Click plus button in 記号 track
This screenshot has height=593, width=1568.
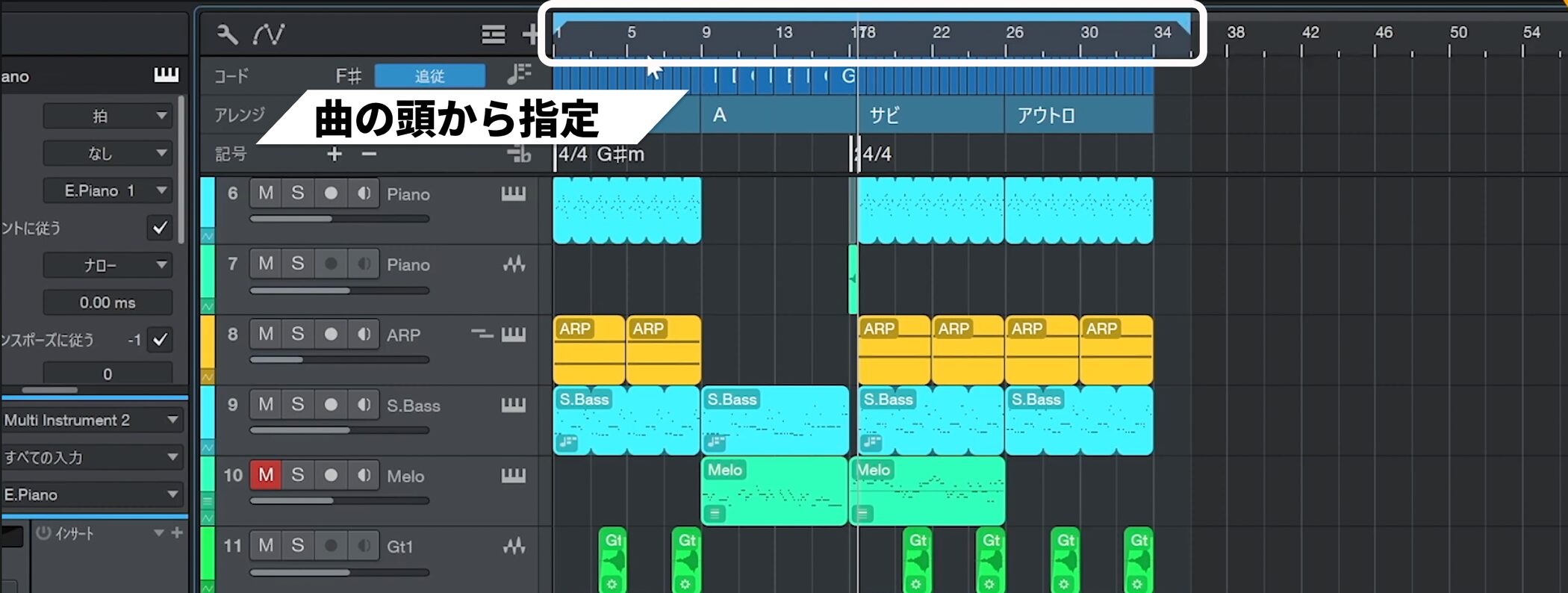(335, 155)
